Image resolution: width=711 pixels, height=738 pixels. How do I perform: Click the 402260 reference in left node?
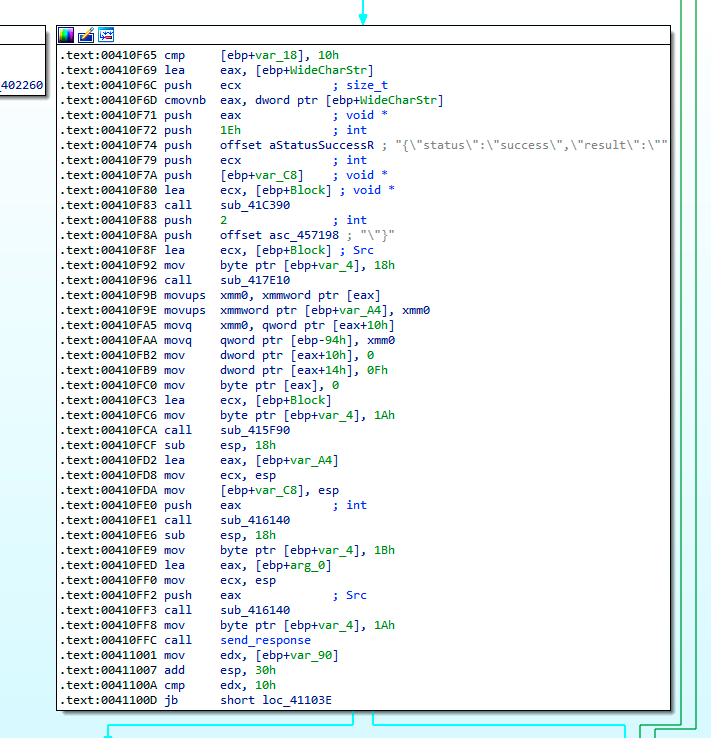click(x=22, y=85)
